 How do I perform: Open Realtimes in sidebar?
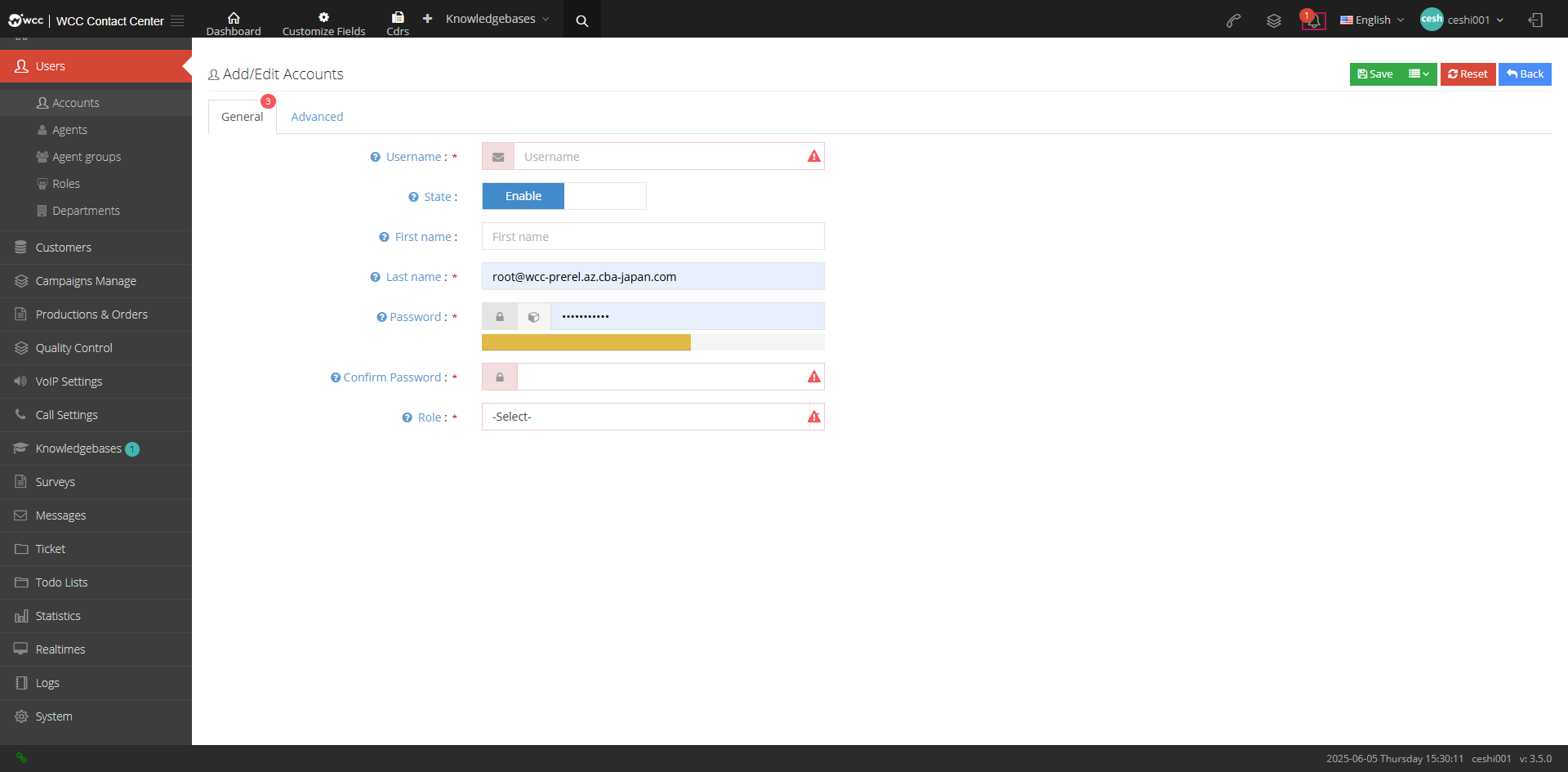(x=96, y=649)
